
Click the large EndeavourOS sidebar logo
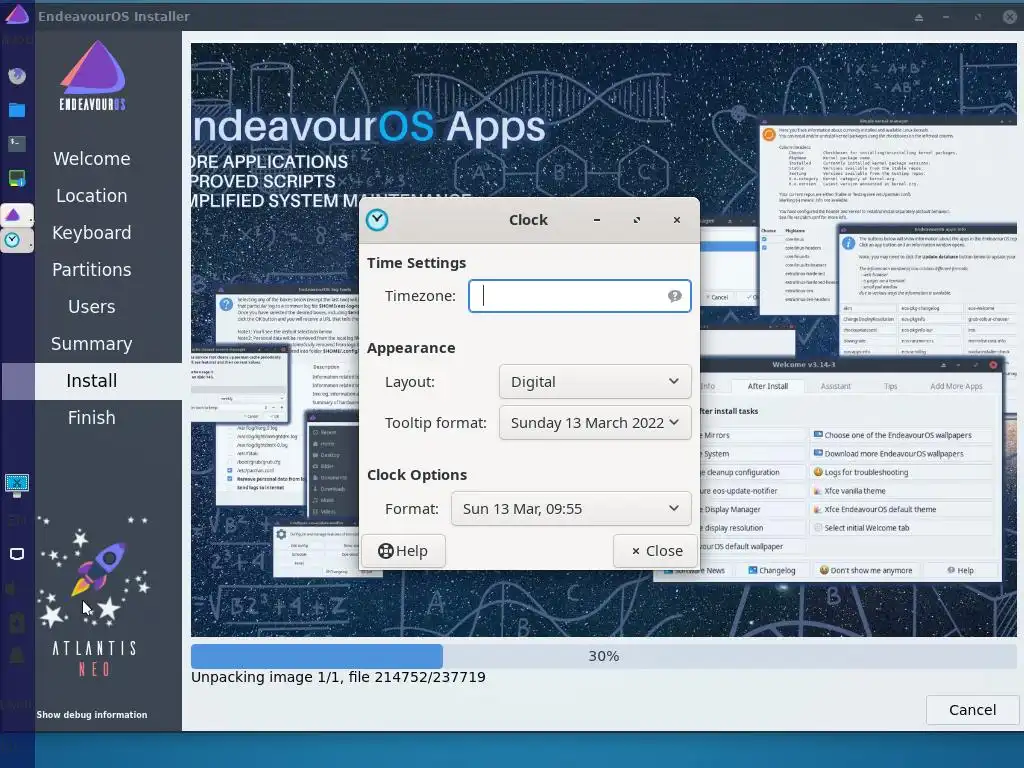tap(93, 76)
